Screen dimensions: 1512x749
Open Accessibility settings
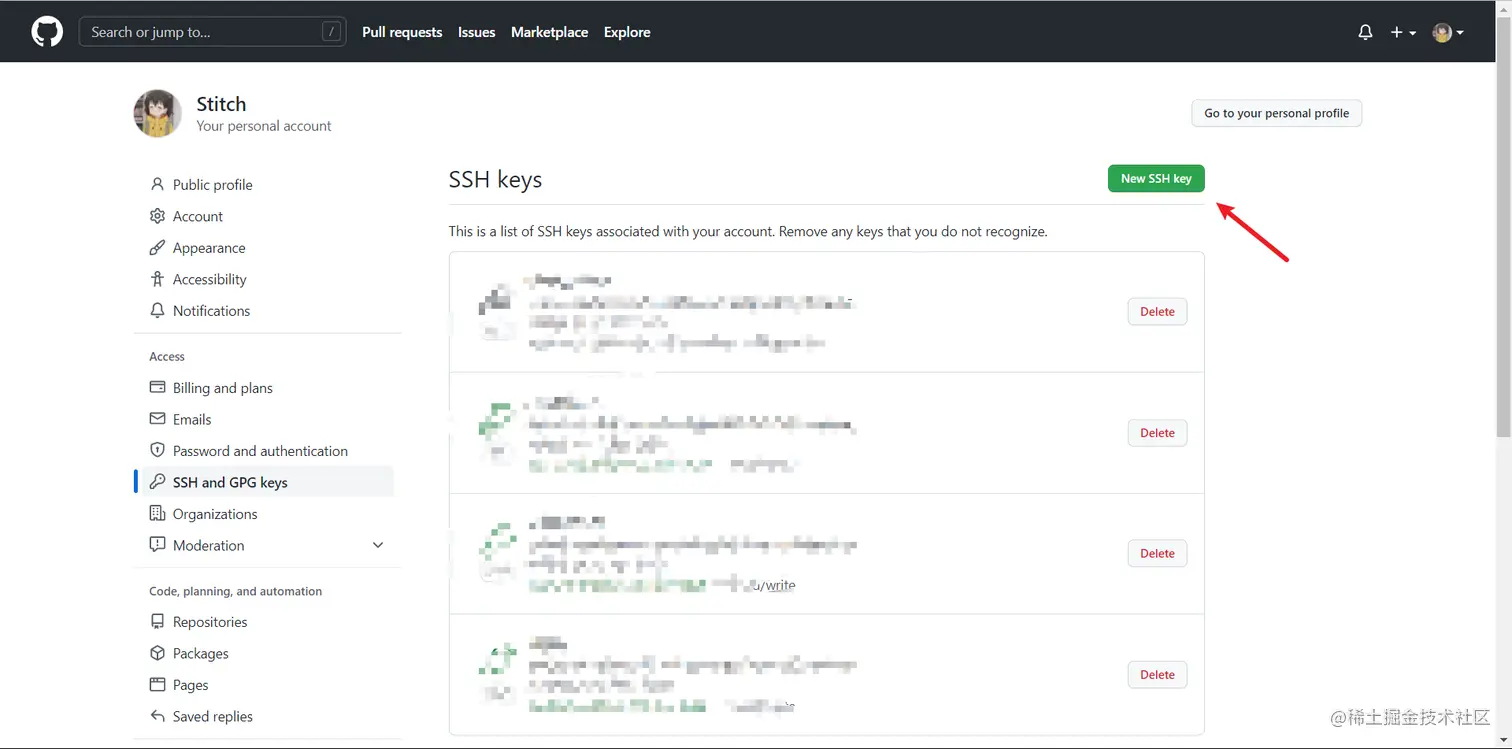209,279
